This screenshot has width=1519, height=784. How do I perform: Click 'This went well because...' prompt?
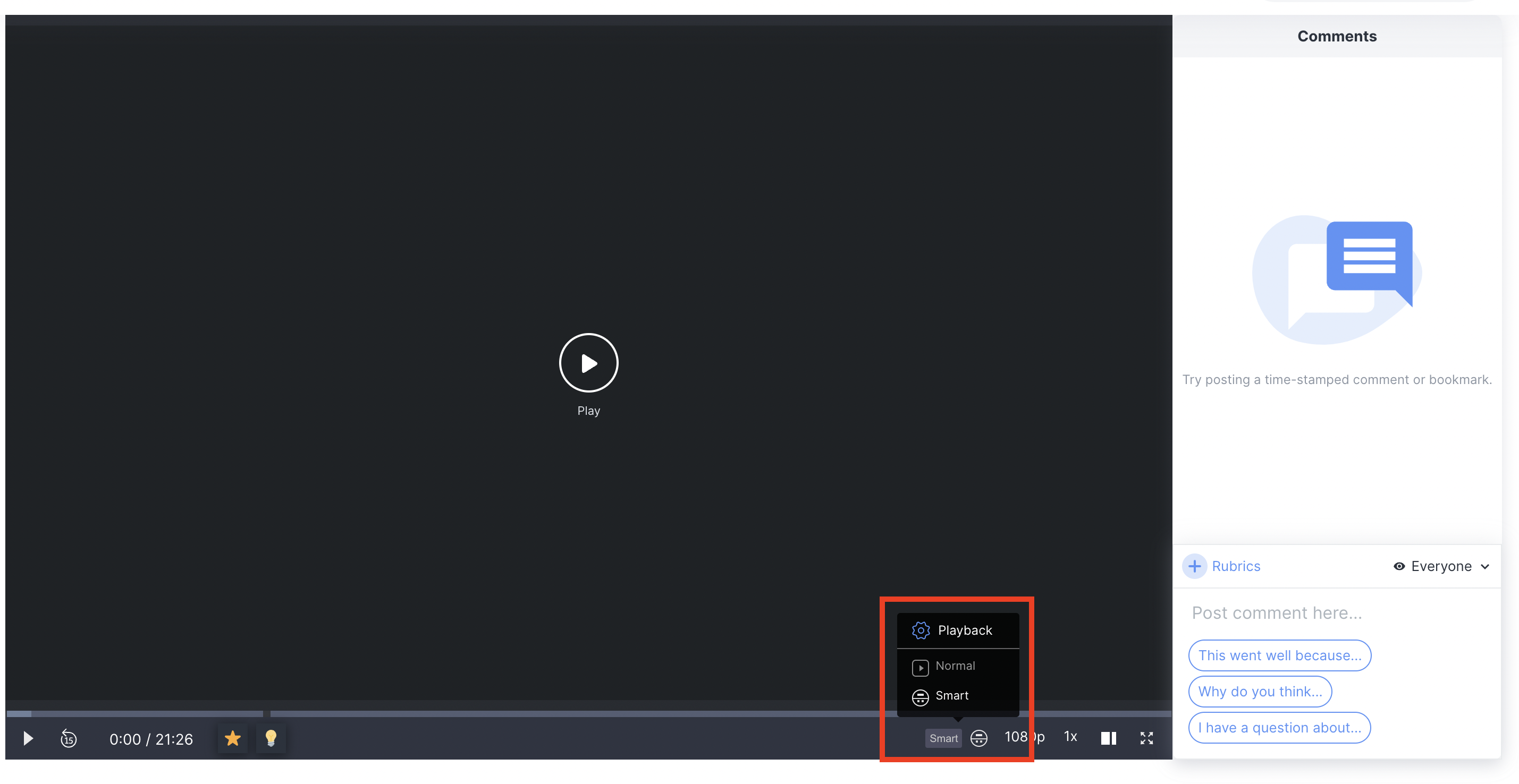click(x=1281, y=654)
